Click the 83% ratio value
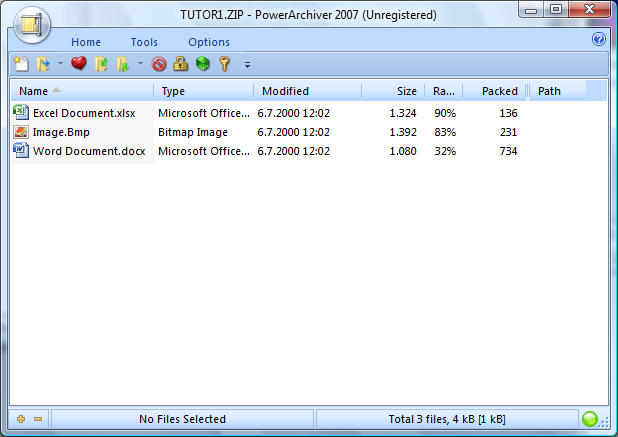Viewport: 618px width, 437px height. coord(445,132)
